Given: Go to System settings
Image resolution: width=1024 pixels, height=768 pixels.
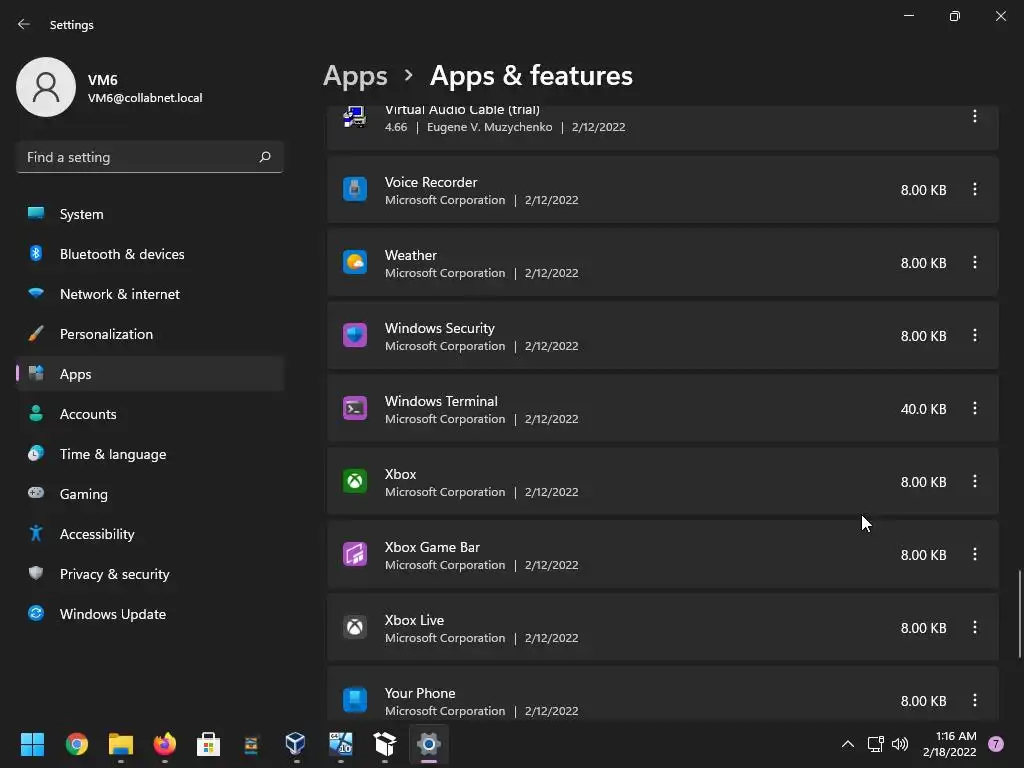Looking at the screenshot, I should tap(150, 214).
